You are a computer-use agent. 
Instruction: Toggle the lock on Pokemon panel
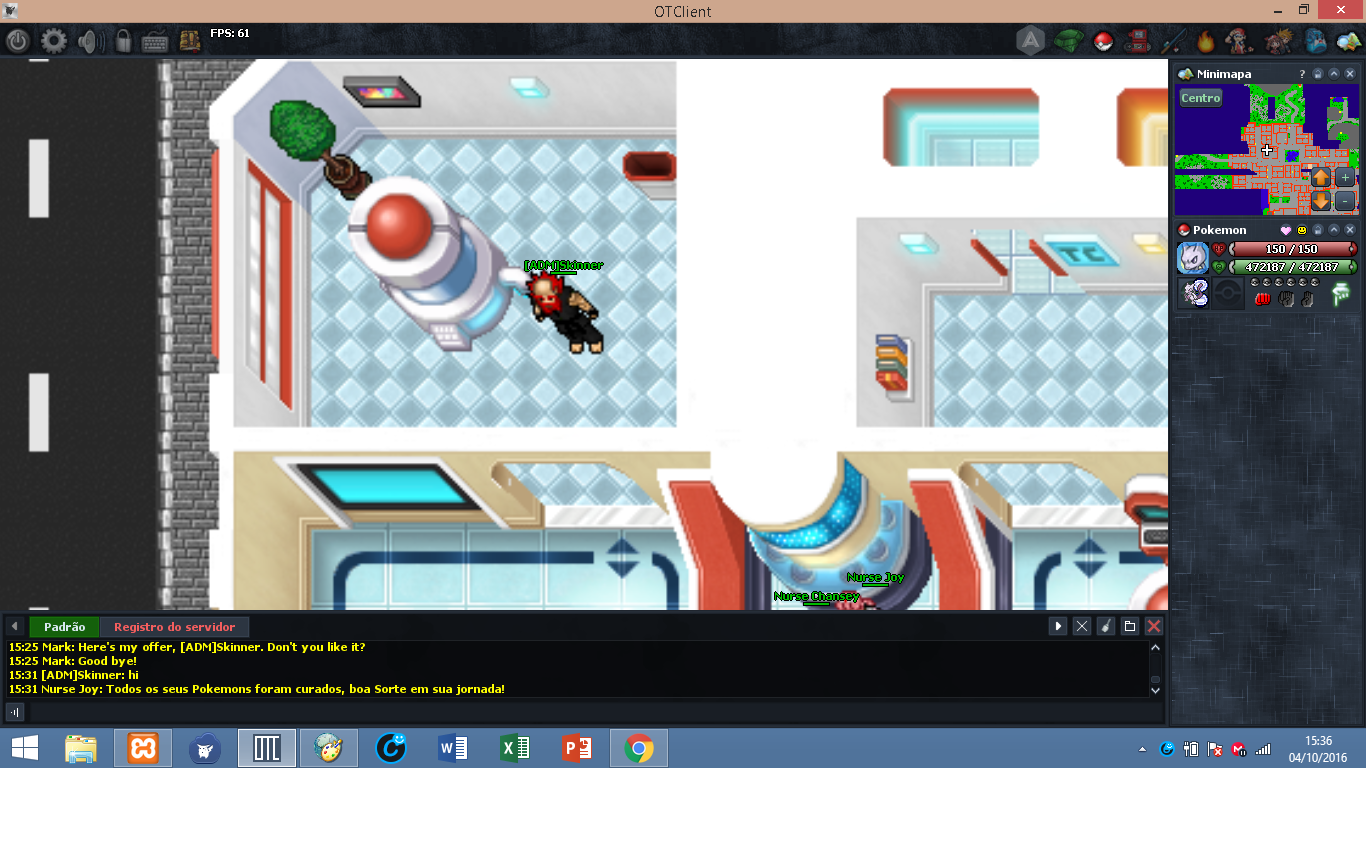tap(1318, 230)
